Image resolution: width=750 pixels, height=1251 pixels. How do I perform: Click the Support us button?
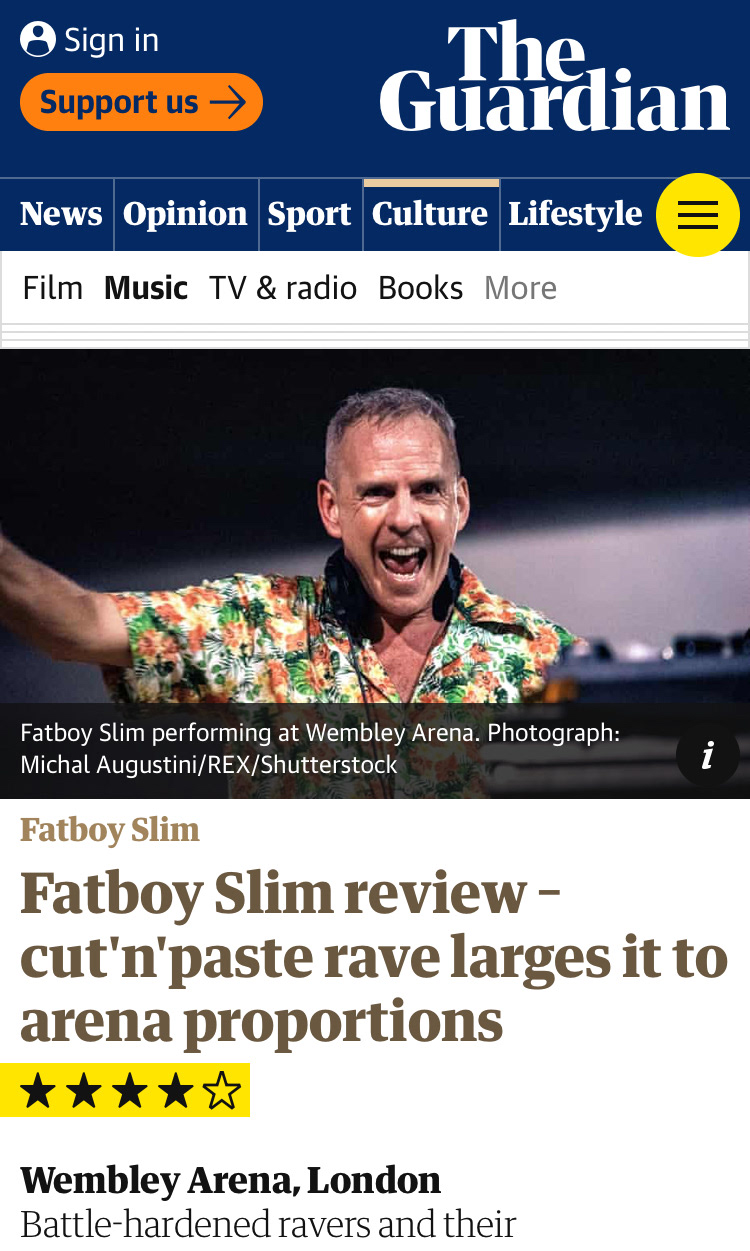tap(141, 102)
